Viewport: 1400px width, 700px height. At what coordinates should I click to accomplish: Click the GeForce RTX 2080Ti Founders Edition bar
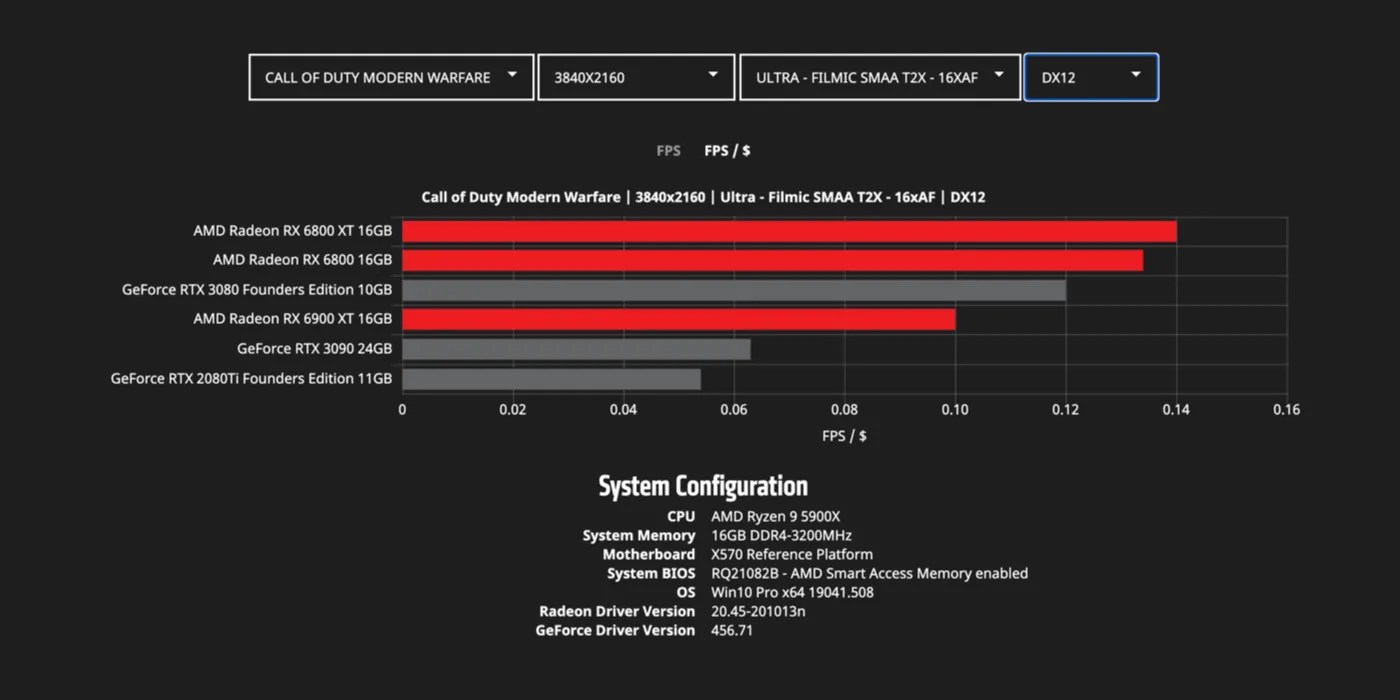click(x=550, y=378)
